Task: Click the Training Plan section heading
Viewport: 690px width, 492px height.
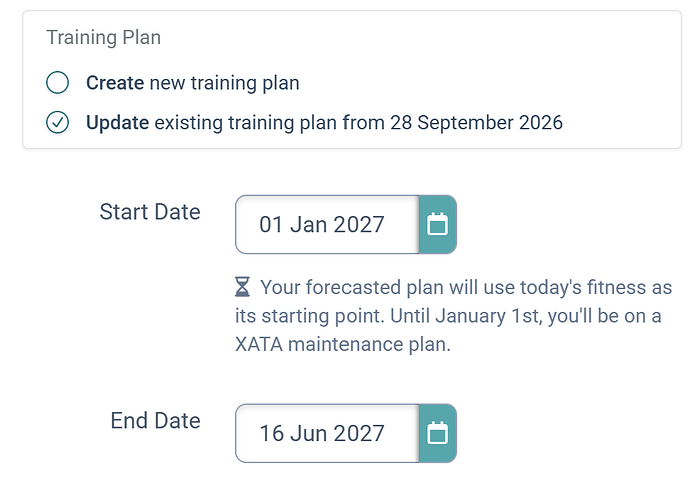Action: pyautogui.click(x=104, y=37)
